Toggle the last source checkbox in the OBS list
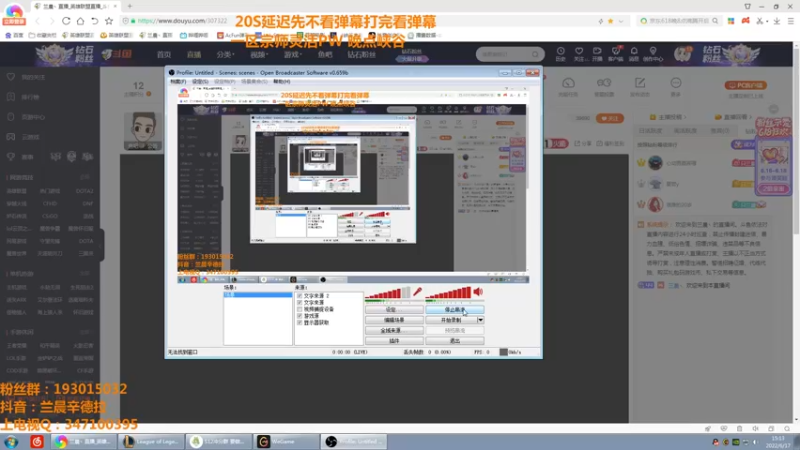Screen dimensions: 800x450 (299, 322)
